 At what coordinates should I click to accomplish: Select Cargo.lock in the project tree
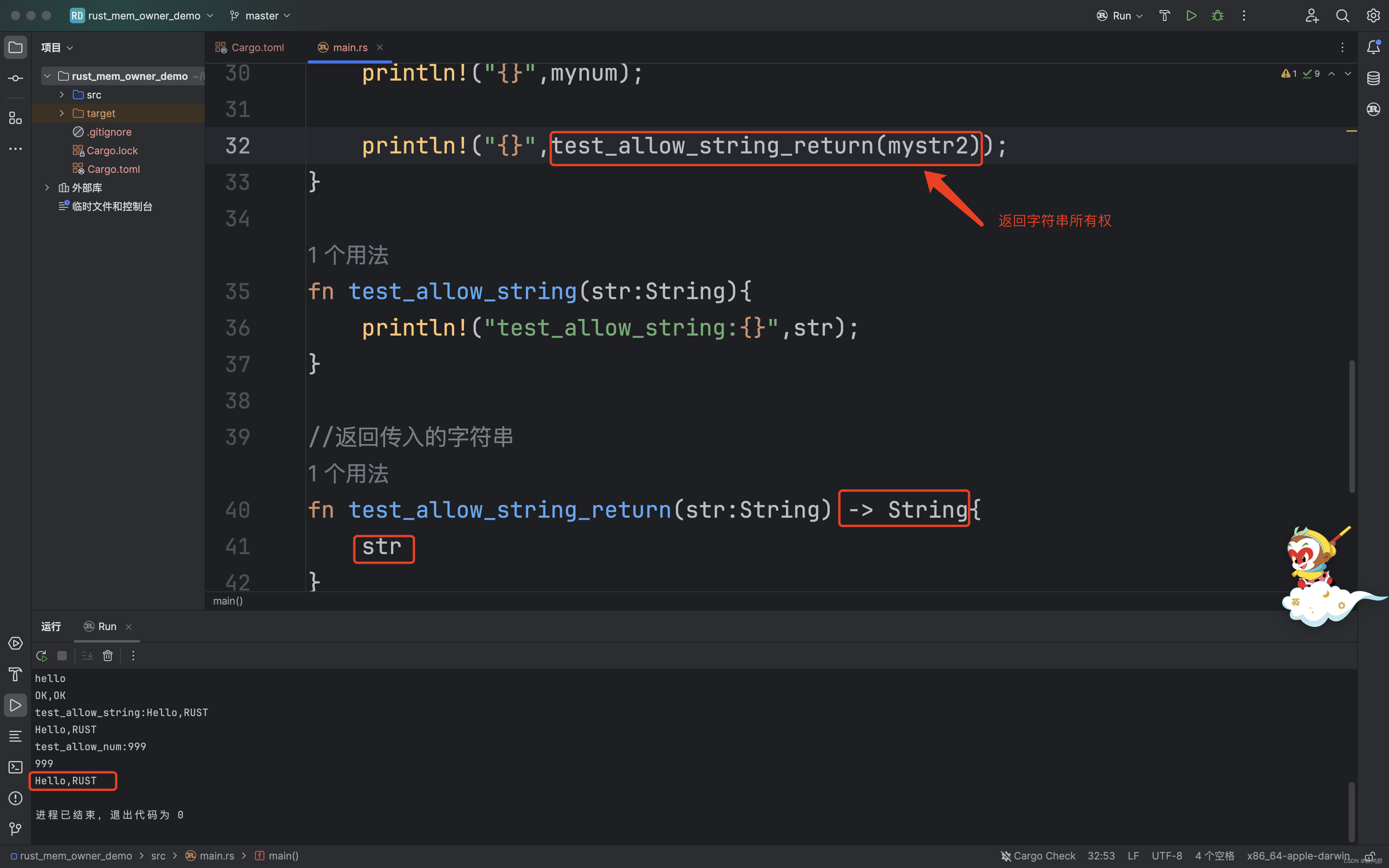[x=112, y=150]
